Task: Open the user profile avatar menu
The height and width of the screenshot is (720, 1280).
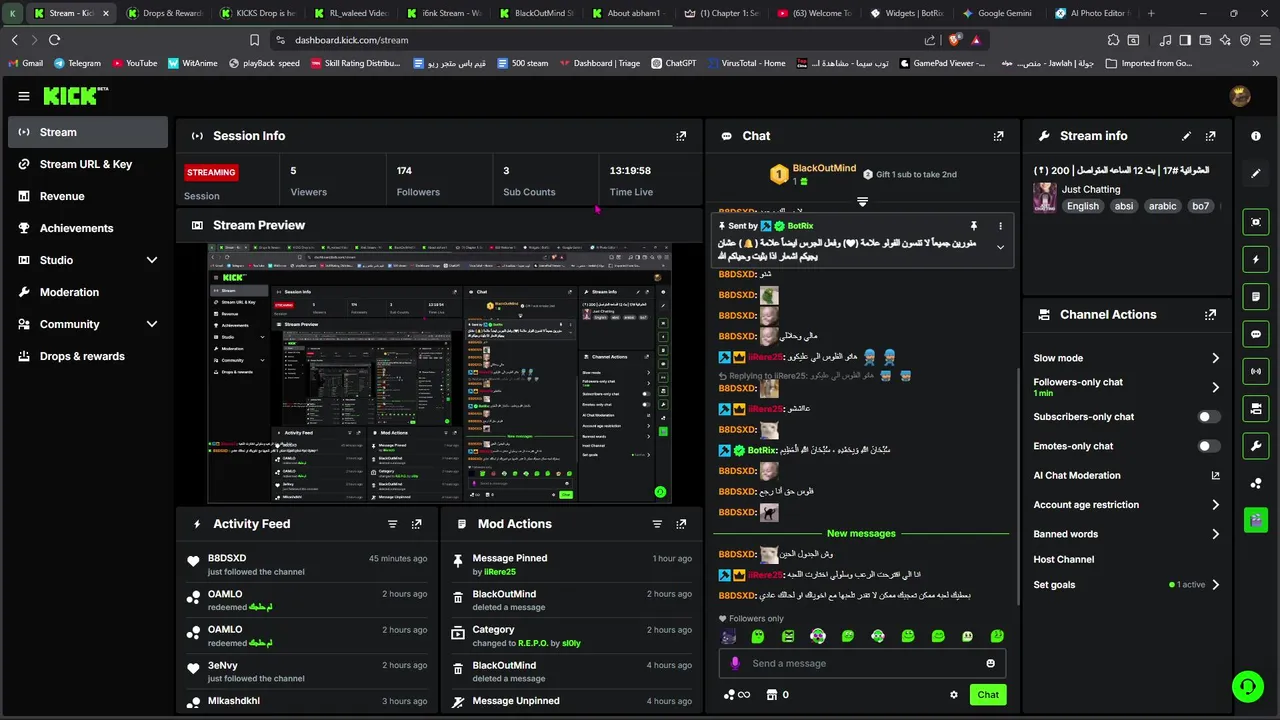Action: click(1240, 96)
